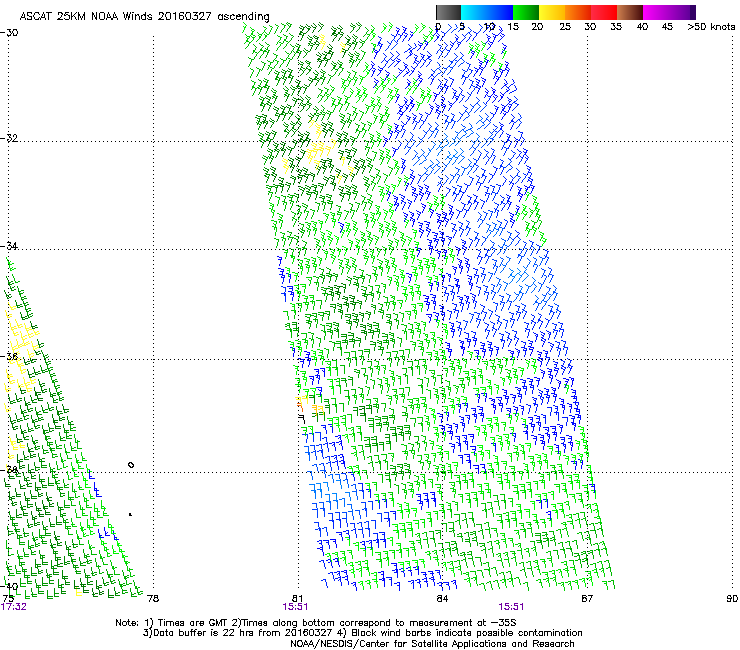Click the '>50 knots' legend label
Viewport: 740px width, 650px height.
(711, 27)
